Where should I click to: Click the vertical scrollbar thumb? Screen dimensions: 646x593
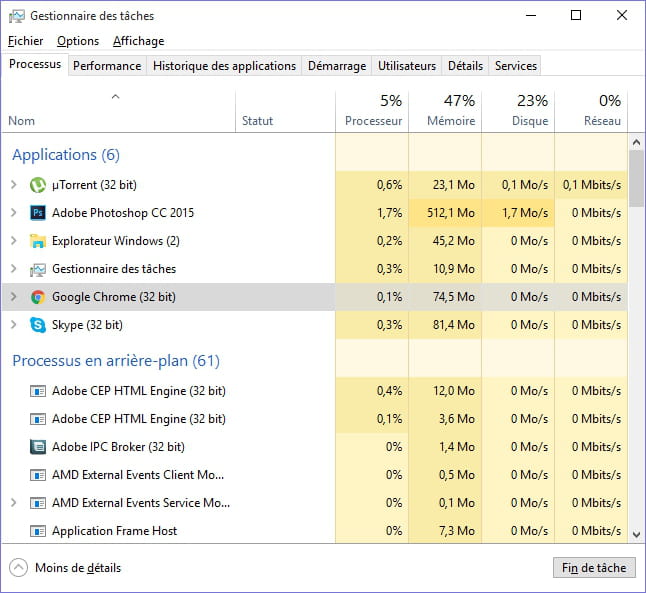636,178
